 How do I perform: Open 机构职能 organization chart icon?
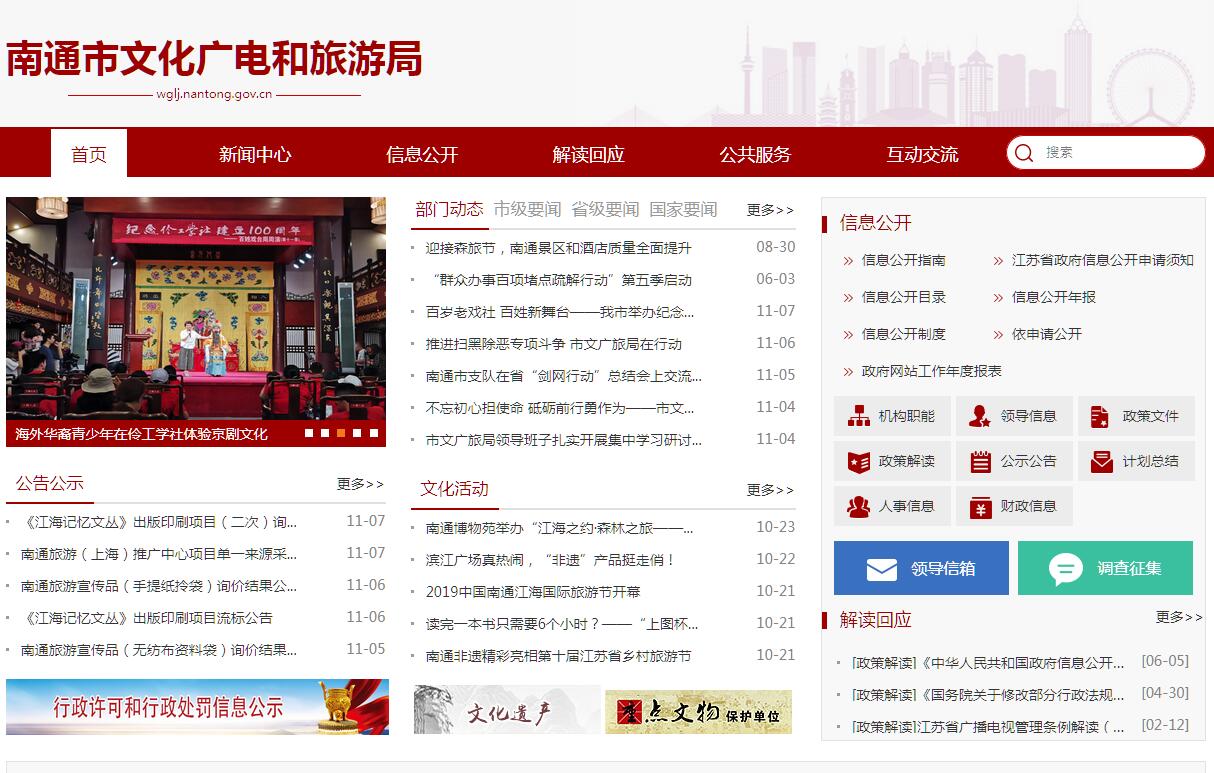point(858,416)
